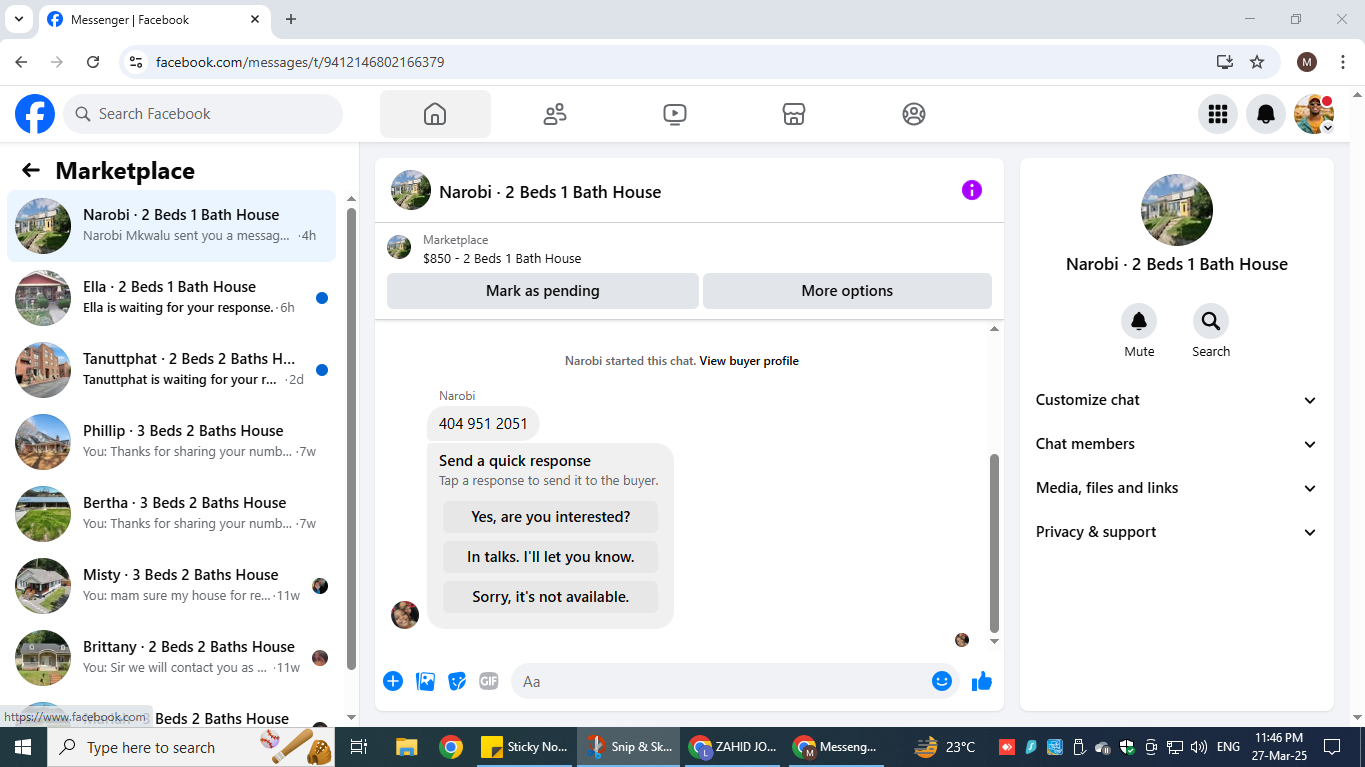Send 'In talks. I'll let you know.' response
Viewport: 1365px width, 767px height.
(550, 557)
